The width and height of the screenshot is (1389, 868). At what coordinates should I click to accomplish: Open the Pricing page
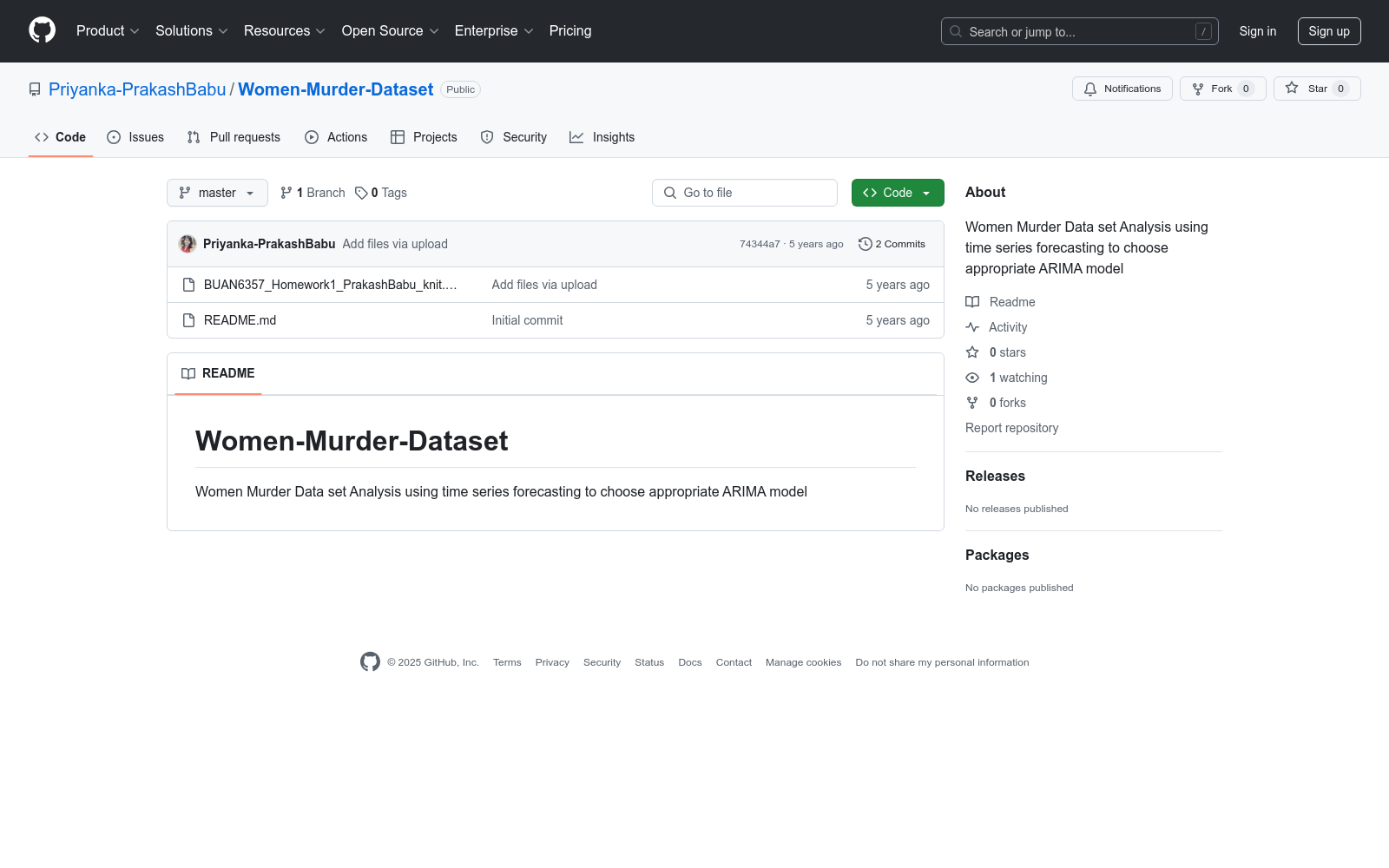[x=570, y=30]
